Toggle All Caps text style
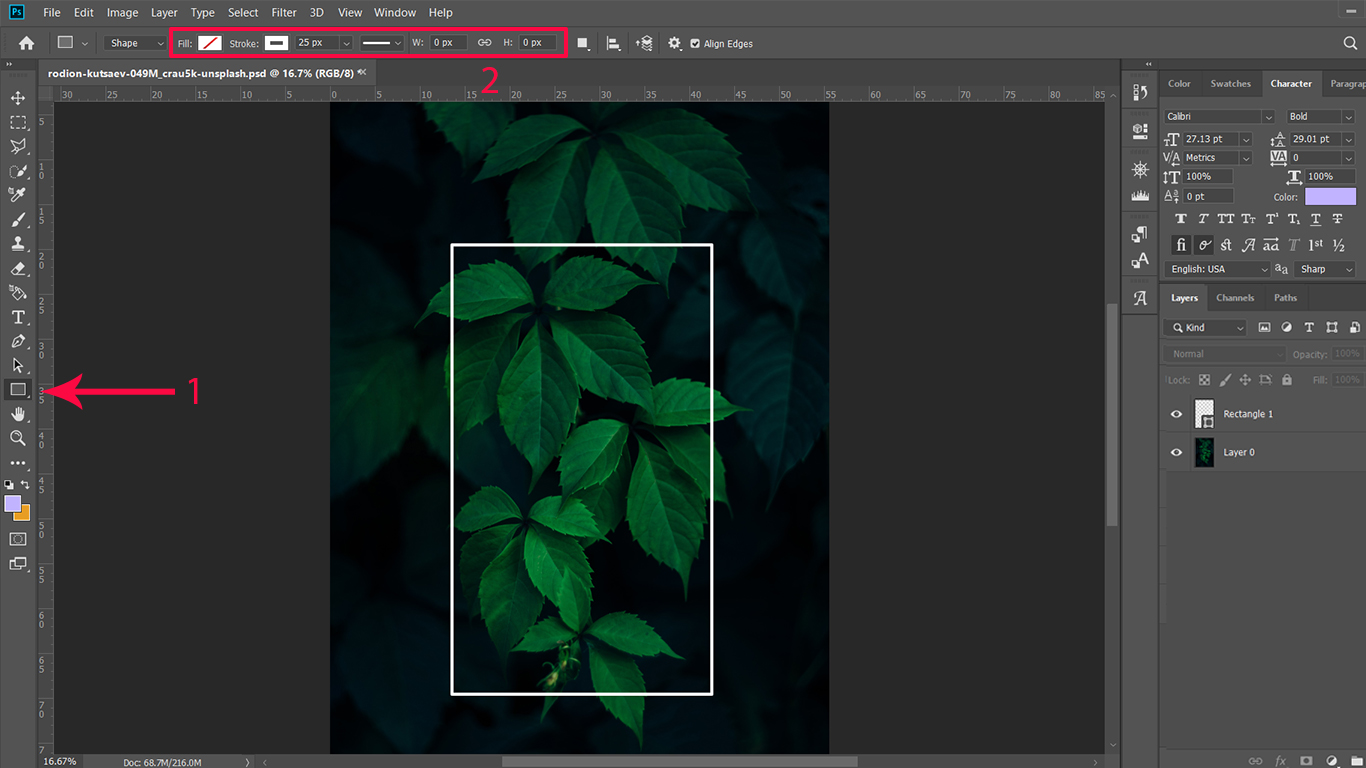 coord(1226,220)
